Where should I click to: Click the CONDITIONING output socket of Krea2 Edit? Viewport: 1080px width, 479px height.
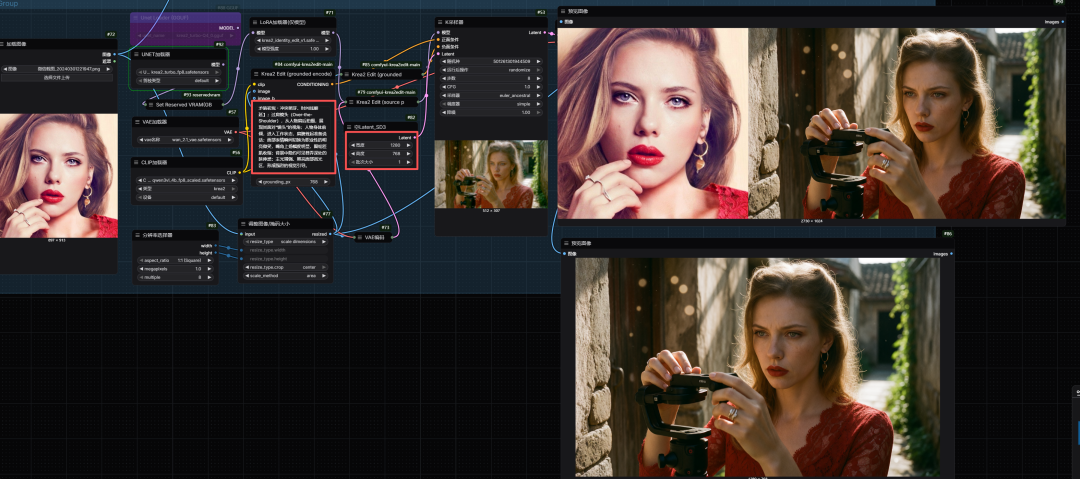click(333, 85)
